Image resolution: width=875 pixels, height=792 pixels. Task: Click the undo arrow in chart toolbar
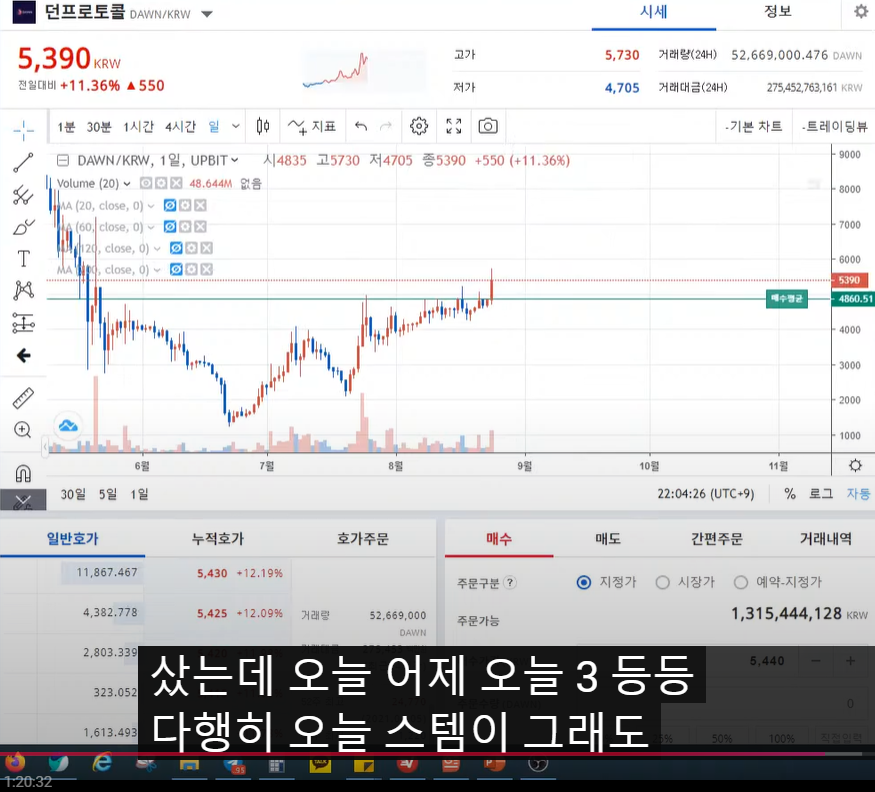(x=361, y=127)
